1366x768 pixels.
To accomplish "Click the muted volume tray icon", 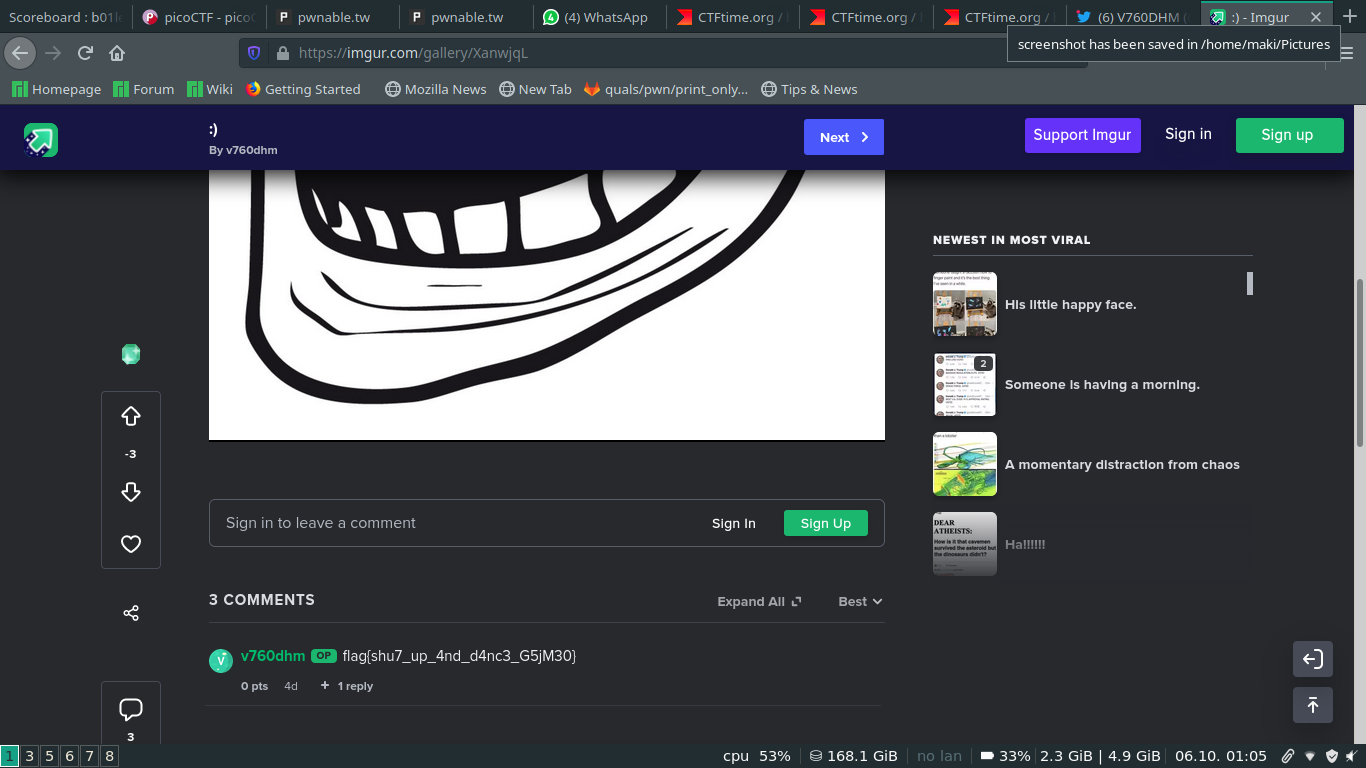I will click(x=1353, y=756).
